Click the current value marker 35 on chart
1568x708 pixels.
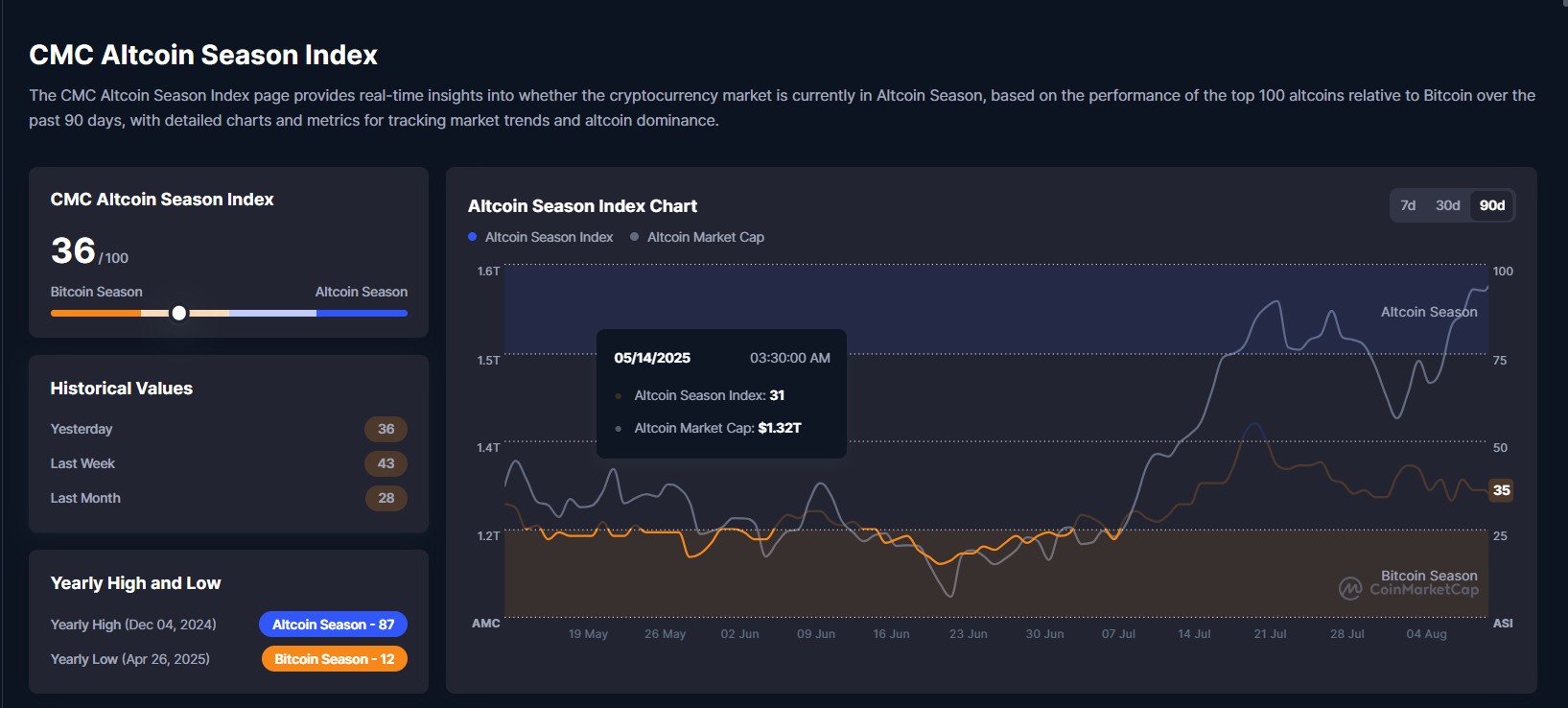coord(1501,490)
